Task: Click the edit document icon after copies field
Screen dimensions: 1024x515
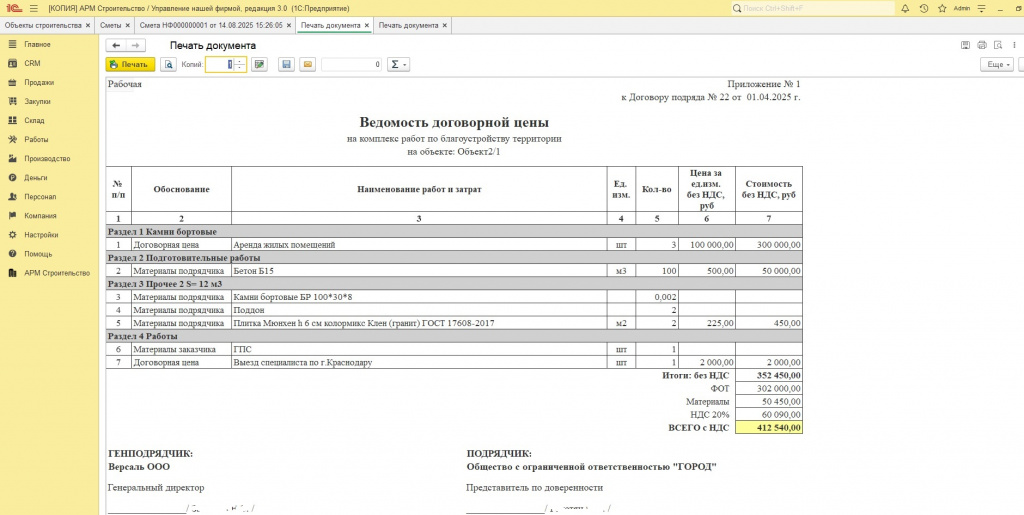Action: (x=260, y=65)
